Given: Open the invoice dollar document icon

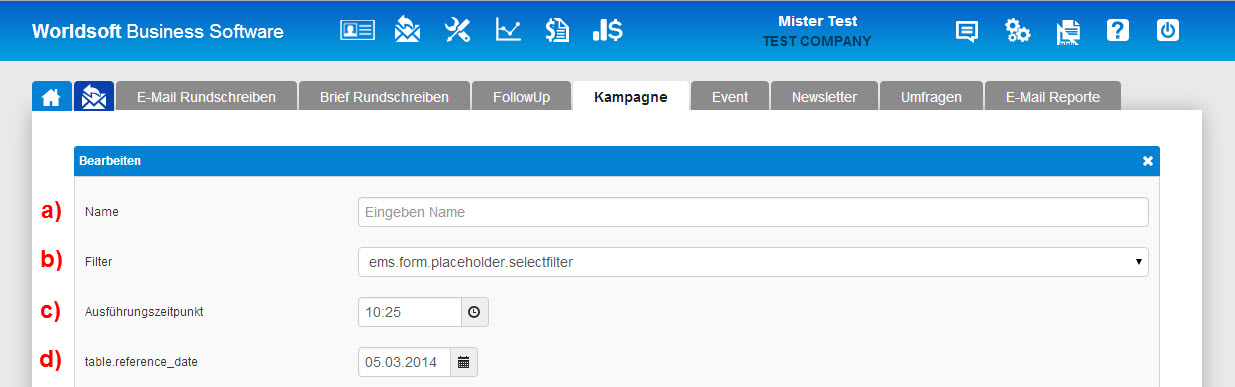Looking at the screenshot, I should click(x=557, y=30).
